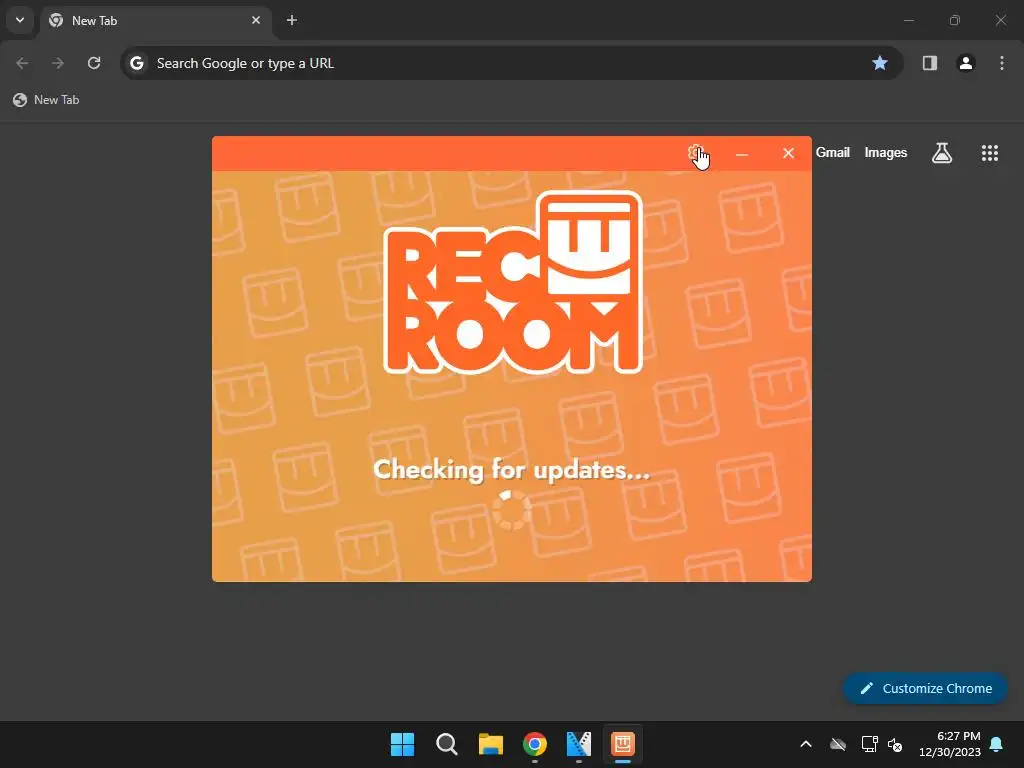This screenshot has height=768, width=1024.
Task: Click the Customize Chrome button
Action: [925, 688]
